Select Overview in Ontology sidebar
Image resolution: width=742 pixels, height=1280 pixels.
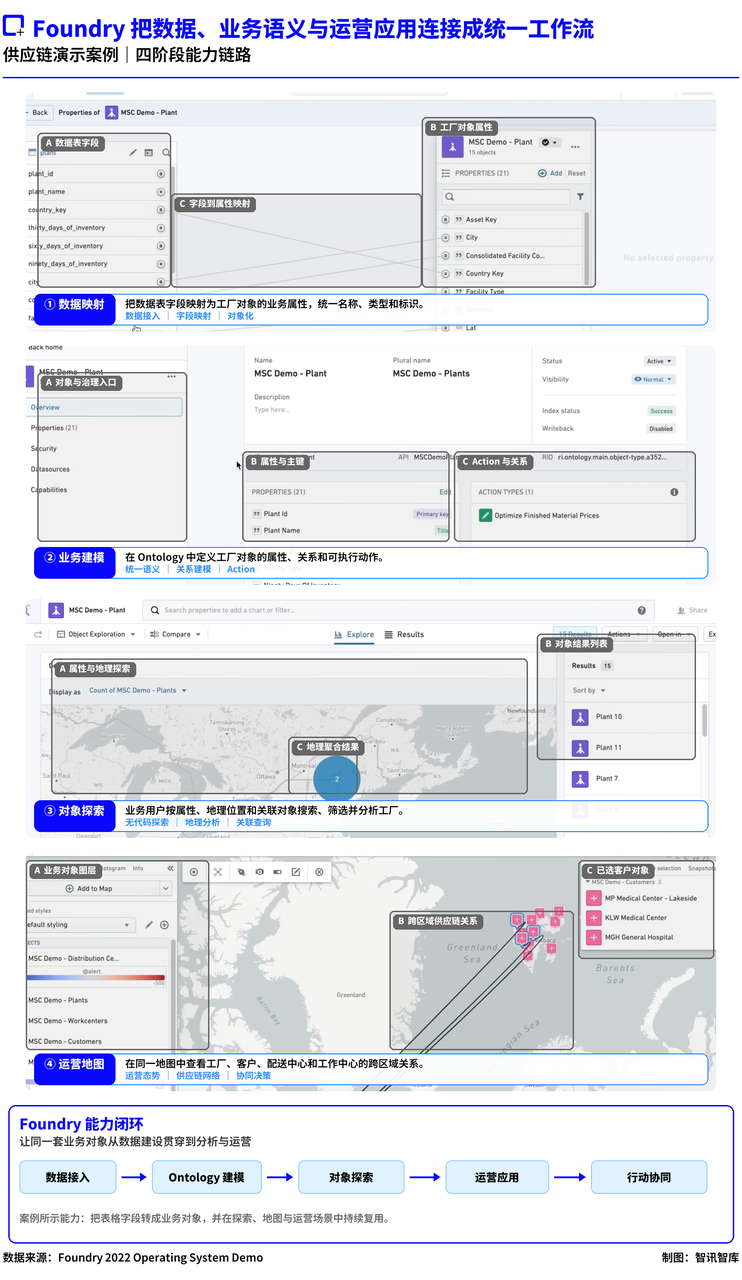click(x=104, y=407)
